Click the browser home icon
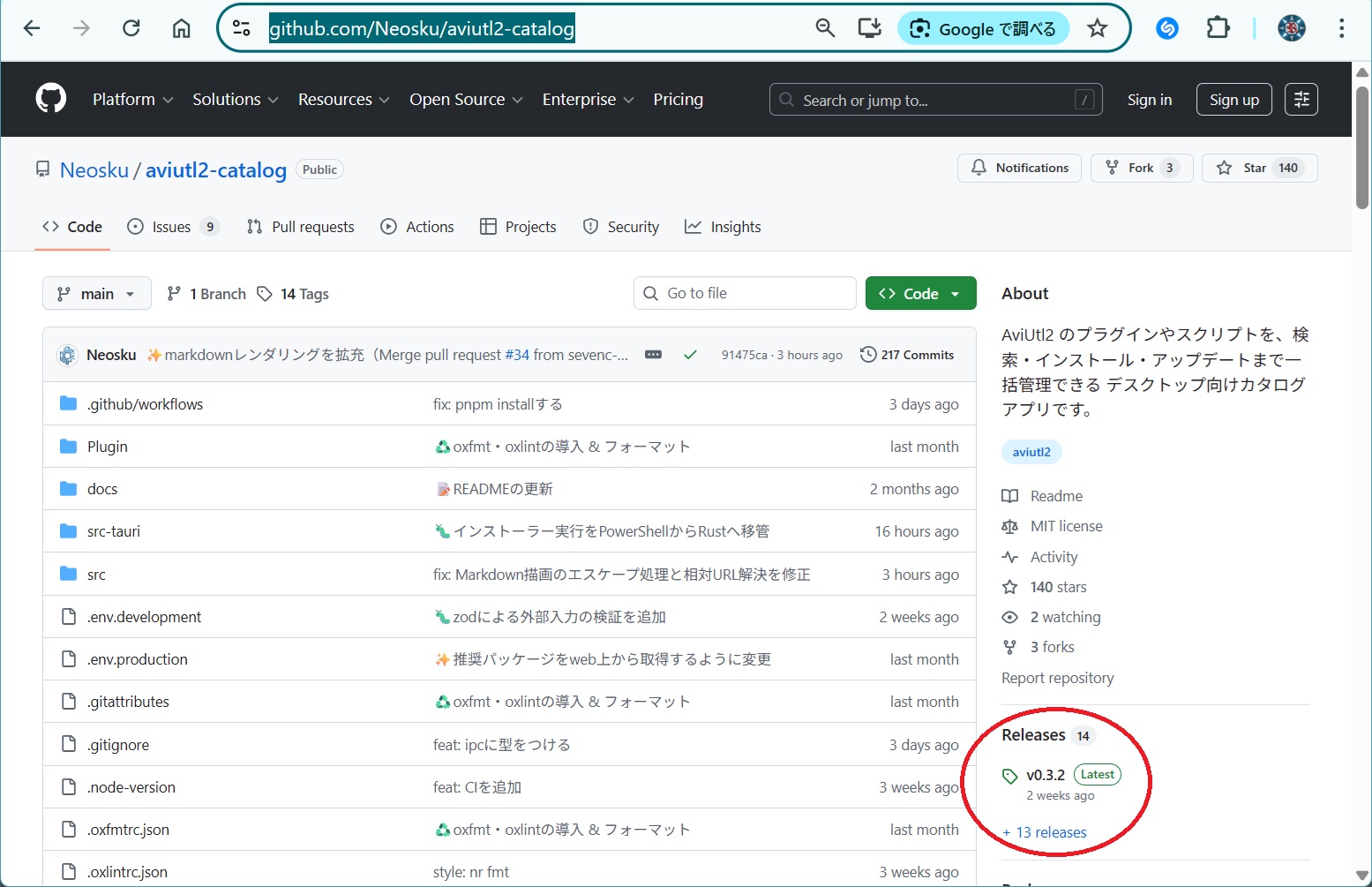1372x887 pixels. click(181, 28)
